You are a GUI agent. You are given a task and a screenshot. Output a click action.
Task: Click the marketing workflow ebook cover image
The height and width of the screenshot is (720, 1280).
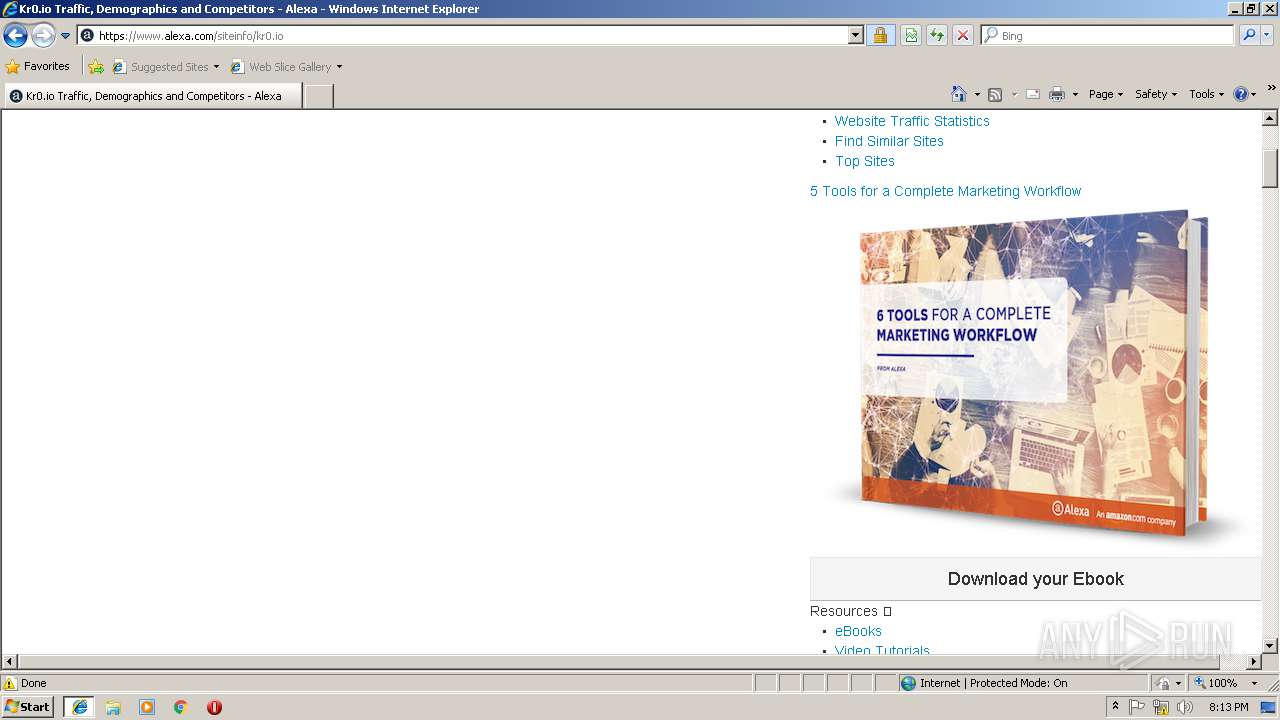tap(1035, 375)
